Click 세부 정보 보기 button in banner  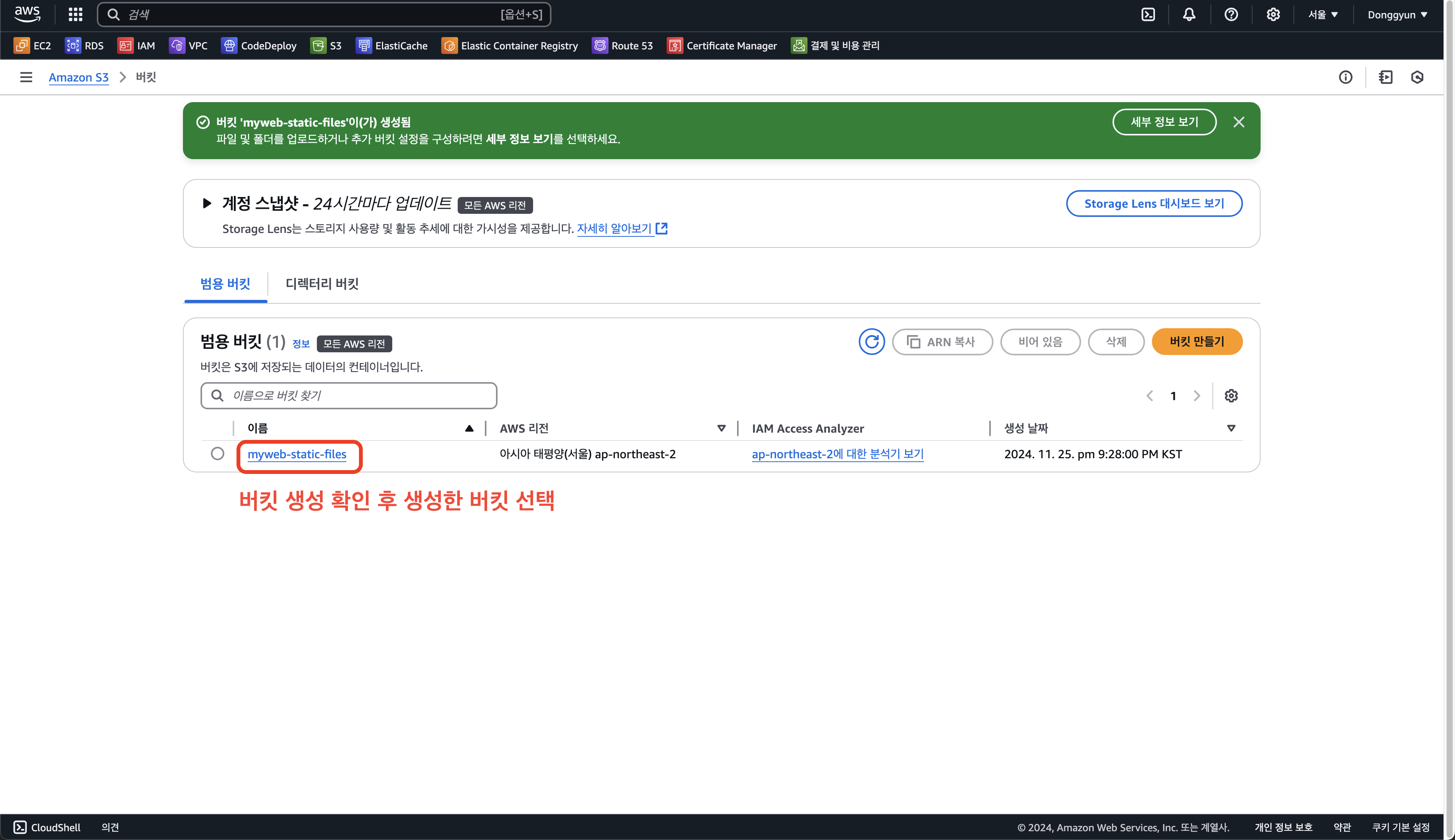(x=1164, y=122)
